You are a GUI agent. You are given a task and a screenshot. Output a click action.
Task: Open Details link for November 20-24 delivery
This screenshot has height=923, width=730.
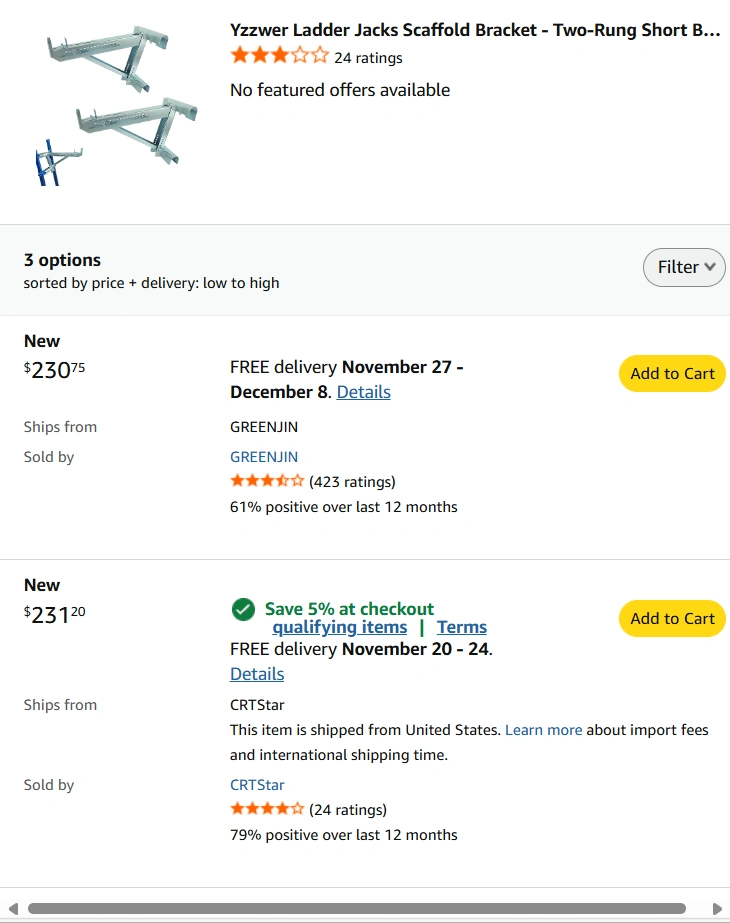tap(257, 674)
